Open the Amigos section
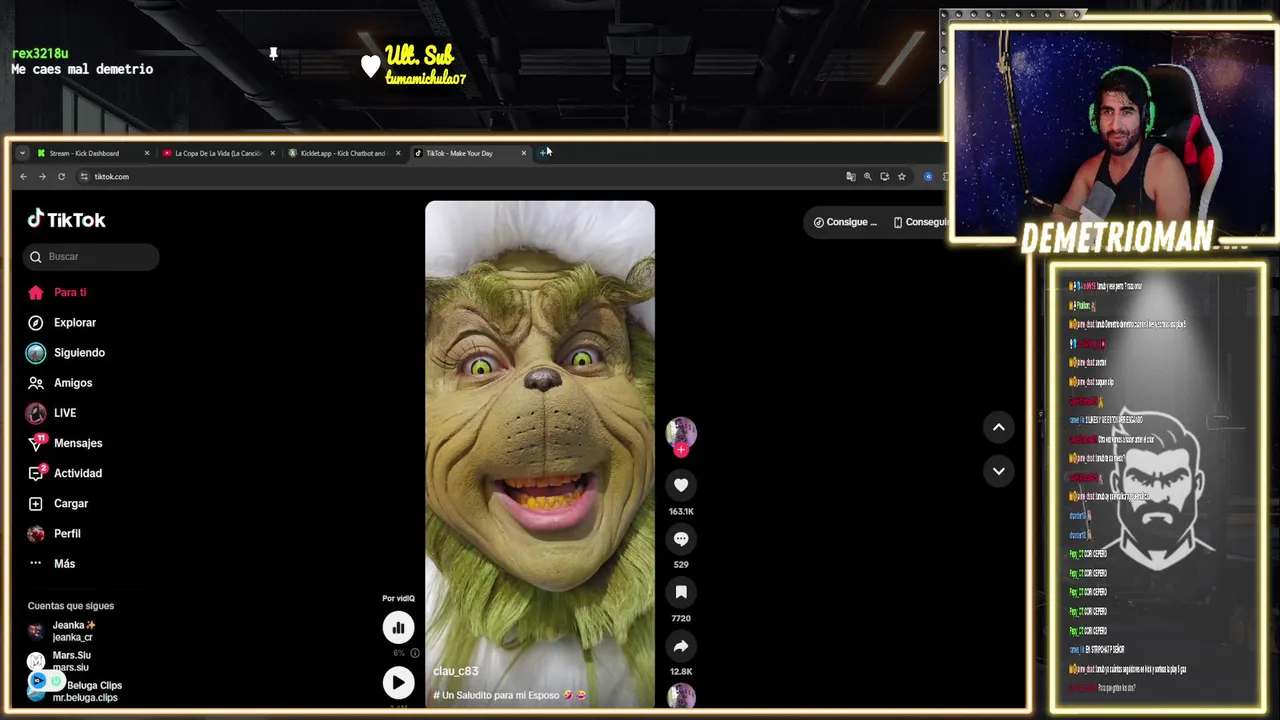The height and width of the screenshot is (720, 1280). (x=60, y=383)
